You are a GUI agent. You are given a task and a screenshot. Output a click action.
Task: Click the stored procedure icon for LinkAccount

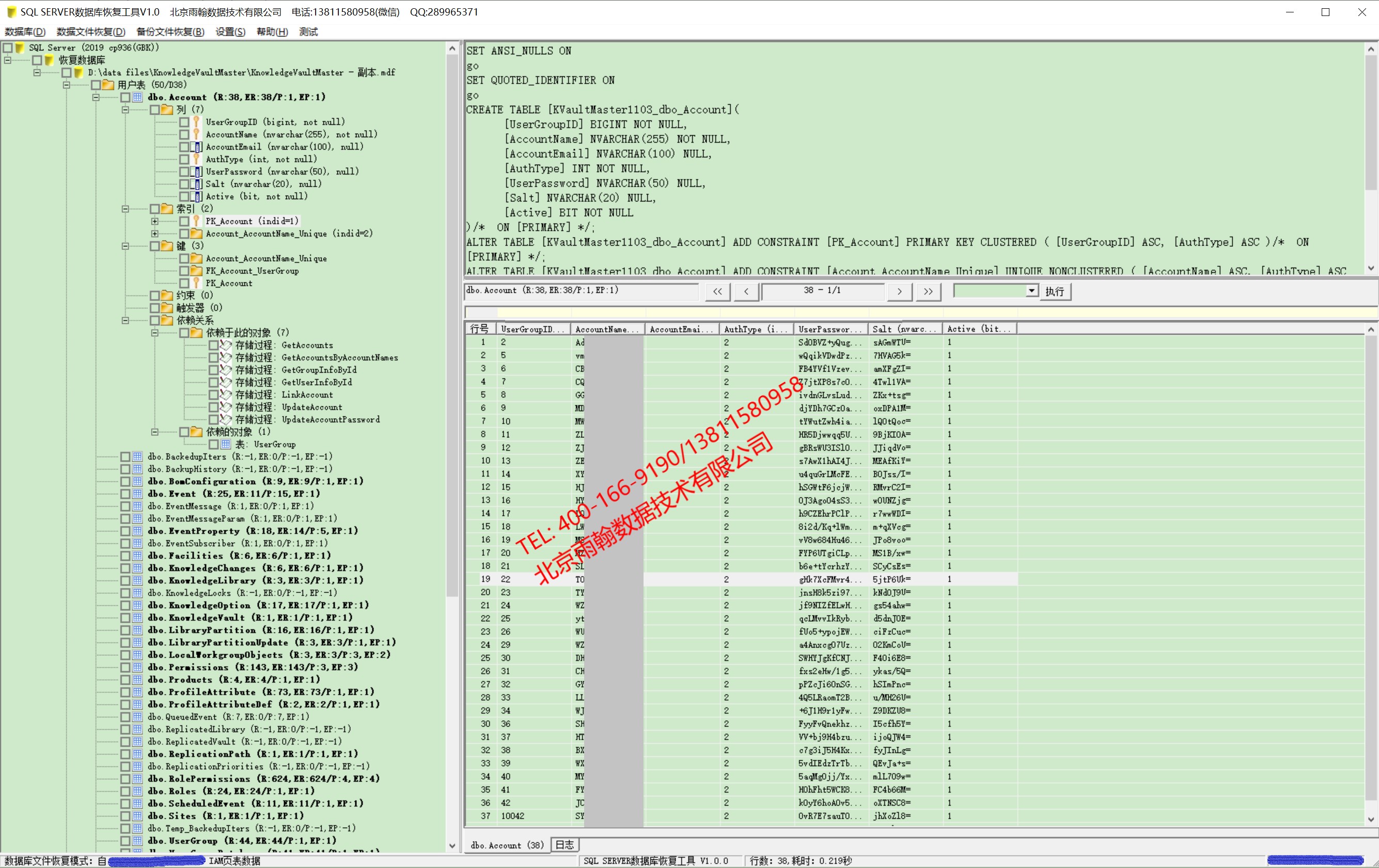point(226,395)
